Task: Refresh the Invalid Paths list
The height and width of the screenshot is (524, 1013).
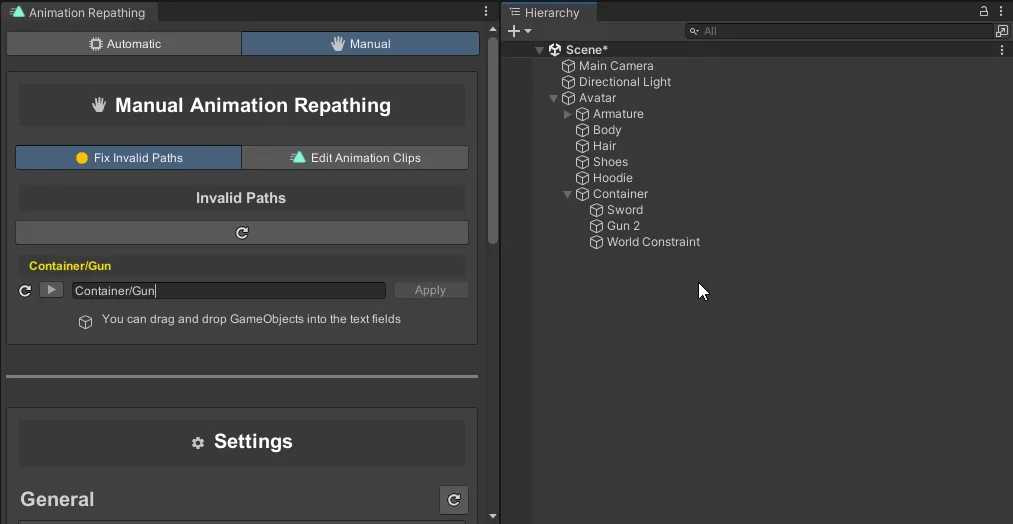Action: pyautogui.click(x=242, y=233)
